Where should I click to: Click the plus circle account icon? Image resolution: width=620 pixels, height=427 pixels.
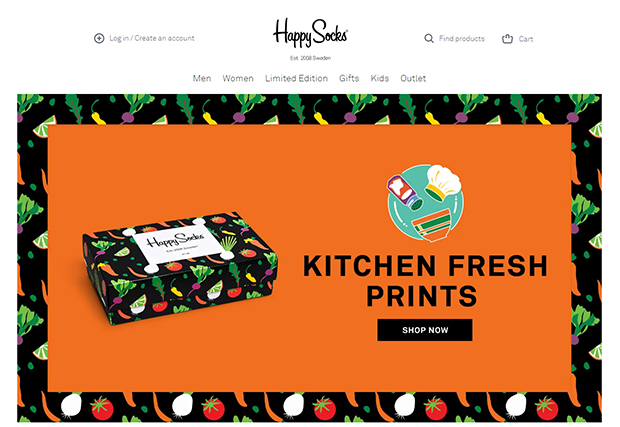[x=99, y=38]
